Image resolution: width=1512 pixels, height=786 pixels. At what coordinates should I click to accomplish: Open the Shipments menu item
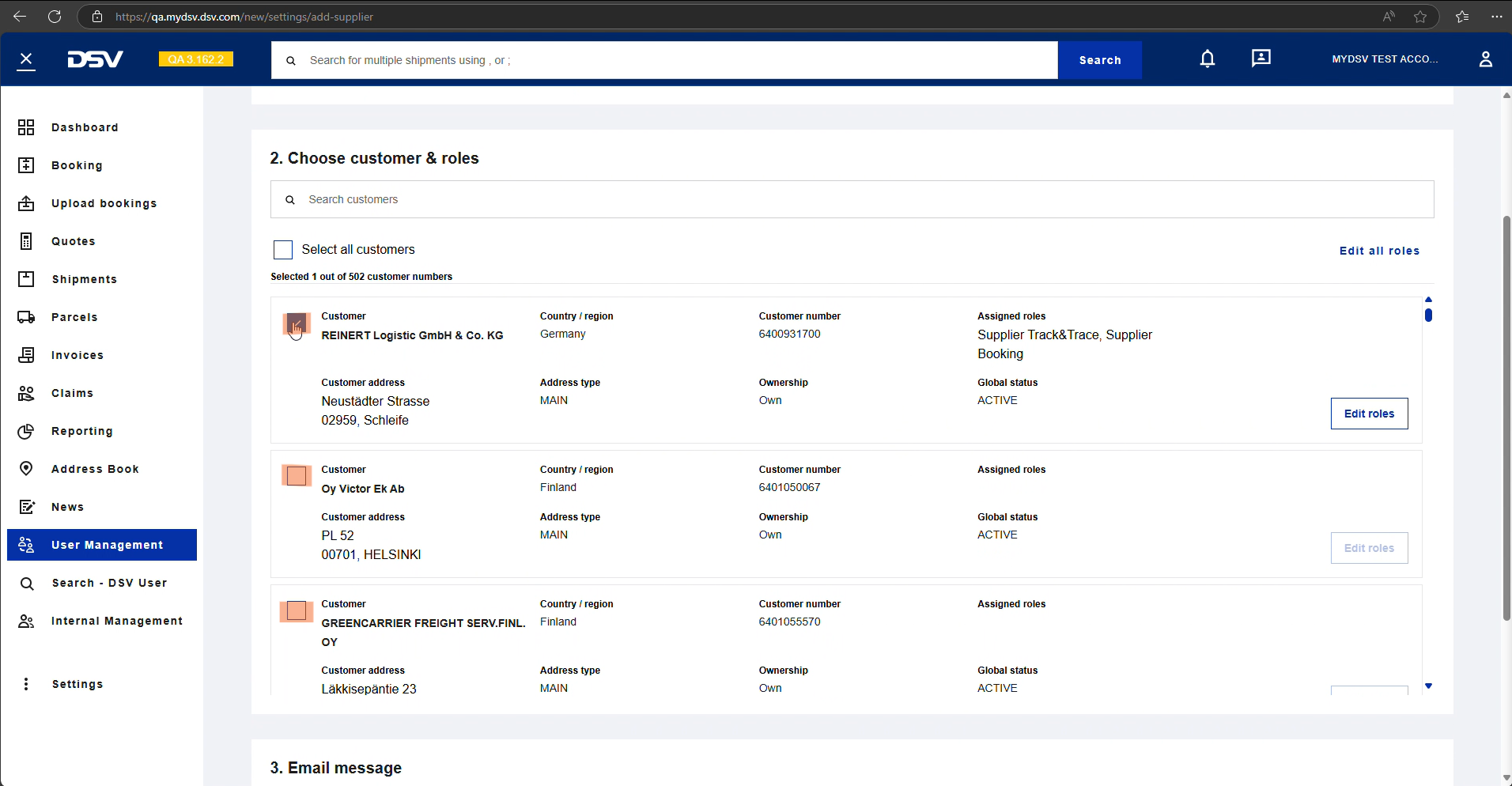84,279
